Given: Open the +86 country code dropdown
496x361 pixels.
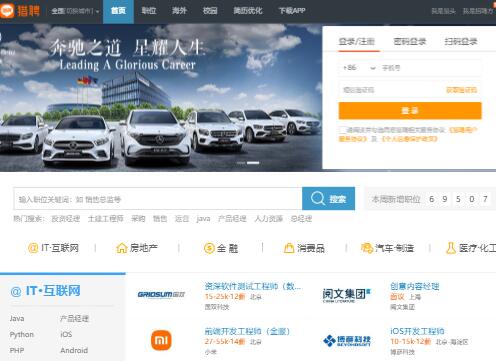Looking at the screenshot, I should click(359, 68).
